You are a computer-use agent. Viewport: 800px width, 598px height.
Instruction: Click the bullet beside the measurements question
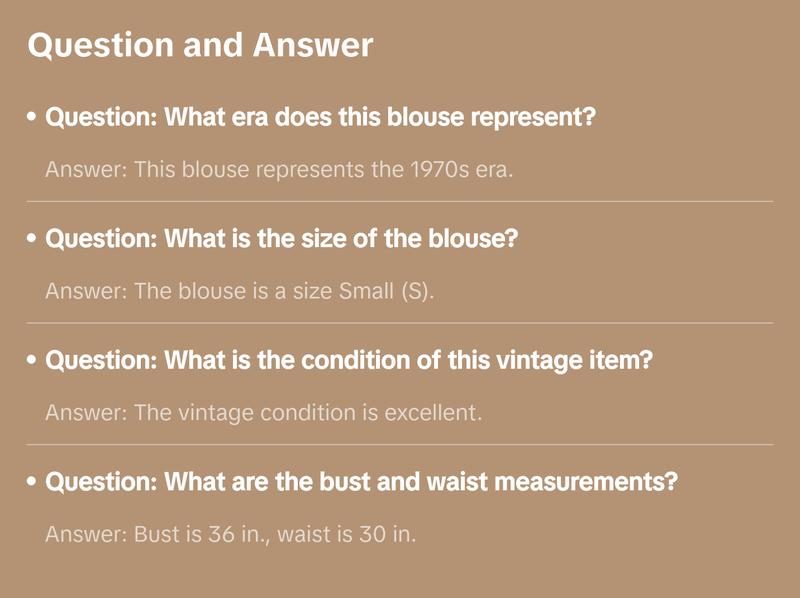coord(33,482)
